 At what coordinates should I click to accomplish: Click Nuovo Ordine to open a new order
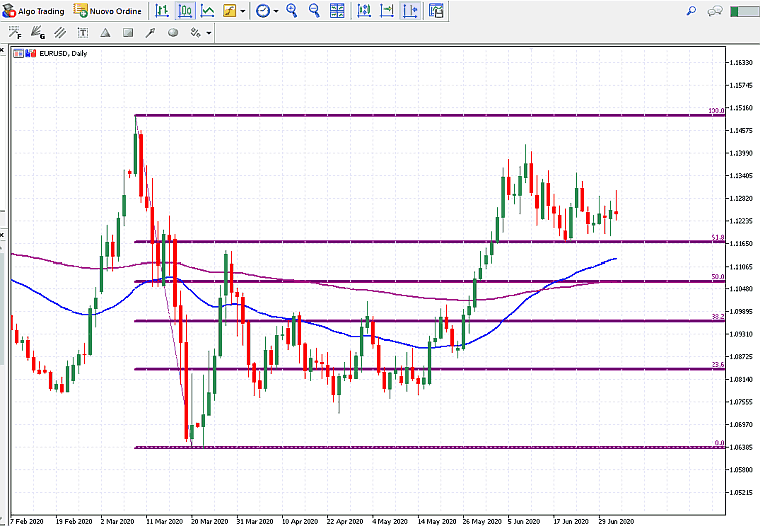[107, 11]
